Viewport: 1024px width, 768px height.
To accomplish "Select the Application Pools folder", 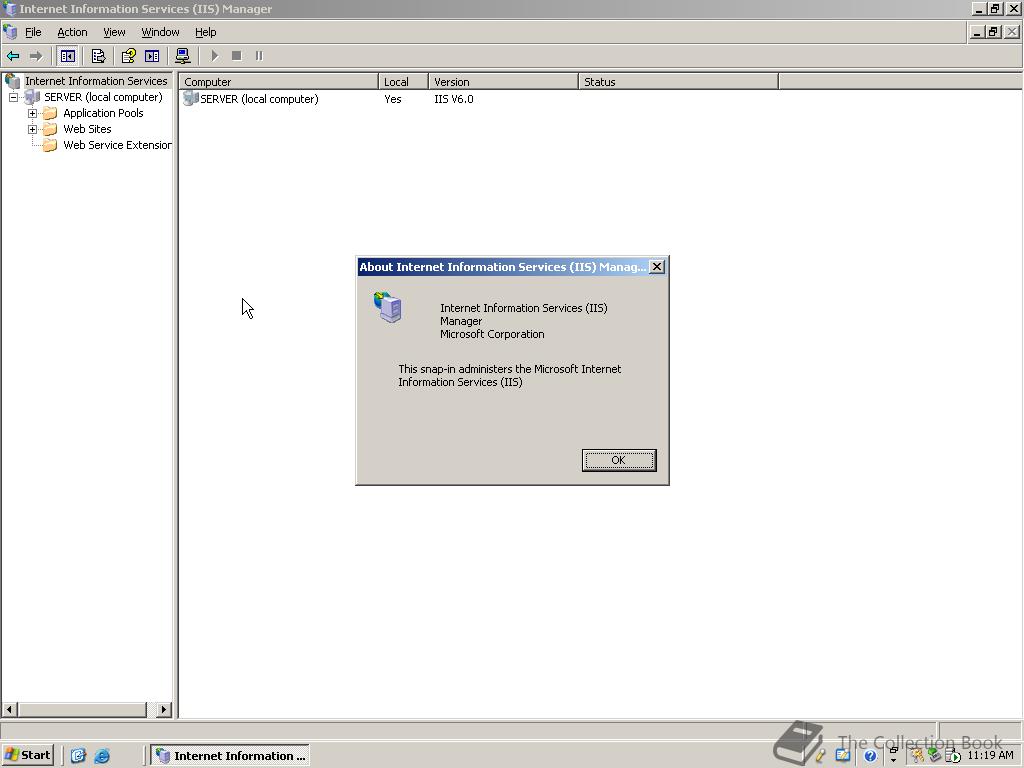I will click(103, 113).
